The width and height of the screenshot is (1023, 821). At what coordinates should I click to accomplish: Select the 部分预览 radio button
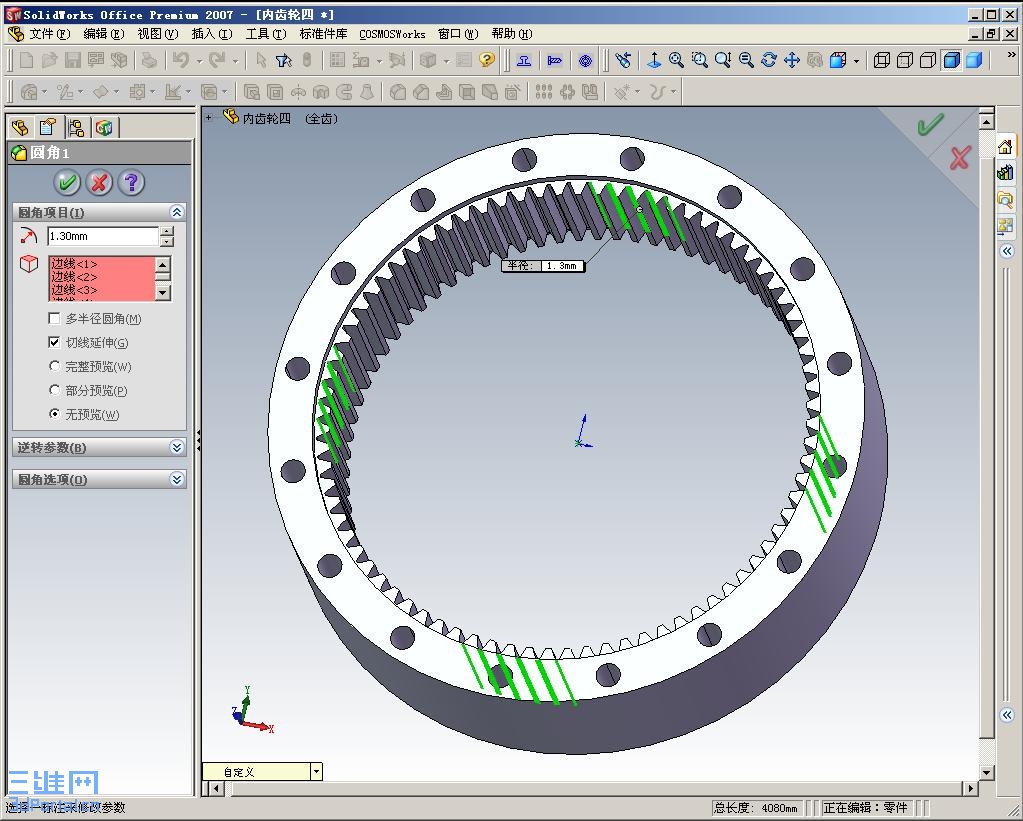tap(55, 390)
